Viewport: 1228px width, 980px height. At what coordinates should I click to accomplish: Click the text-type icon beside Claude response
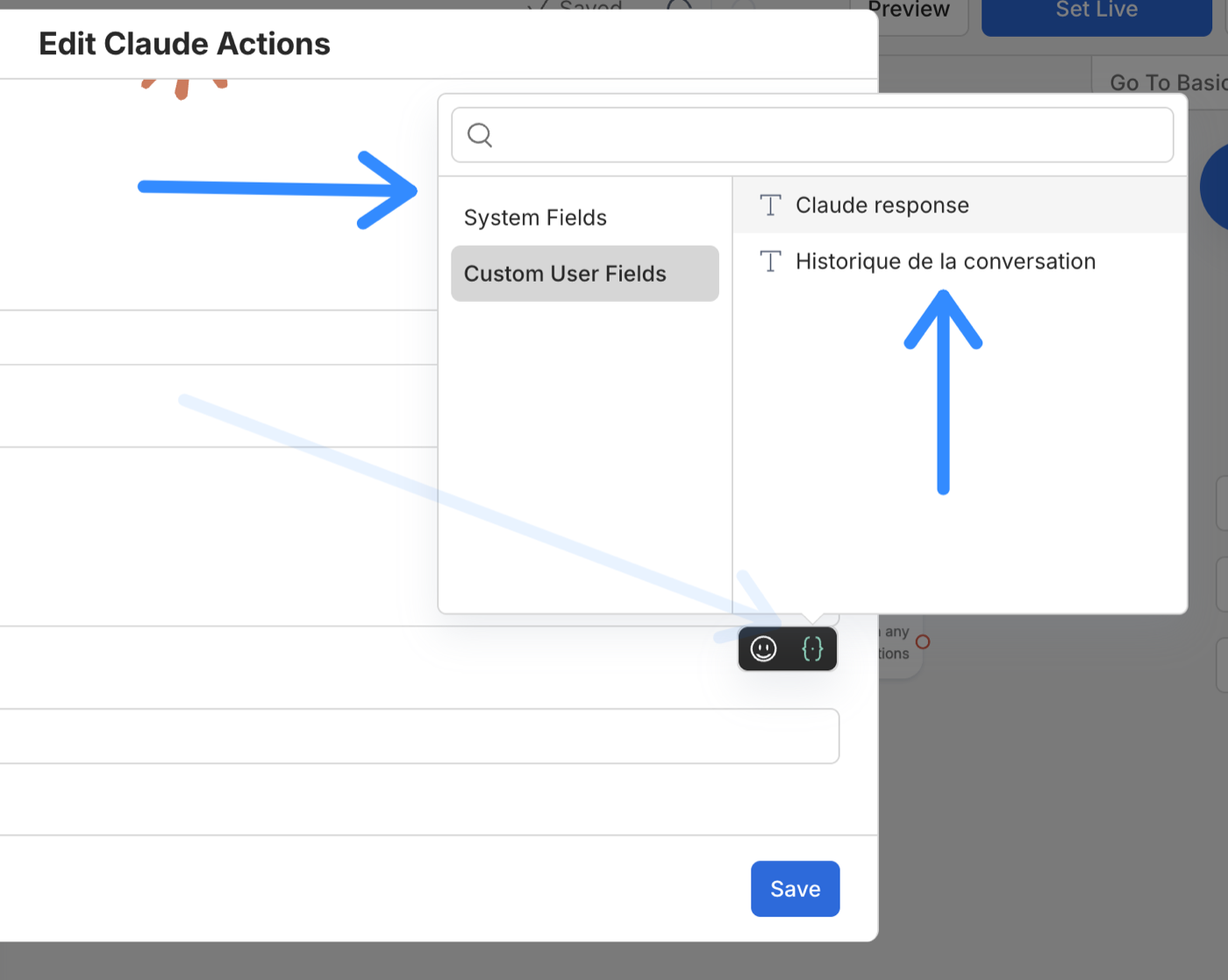tap(770, 205)
